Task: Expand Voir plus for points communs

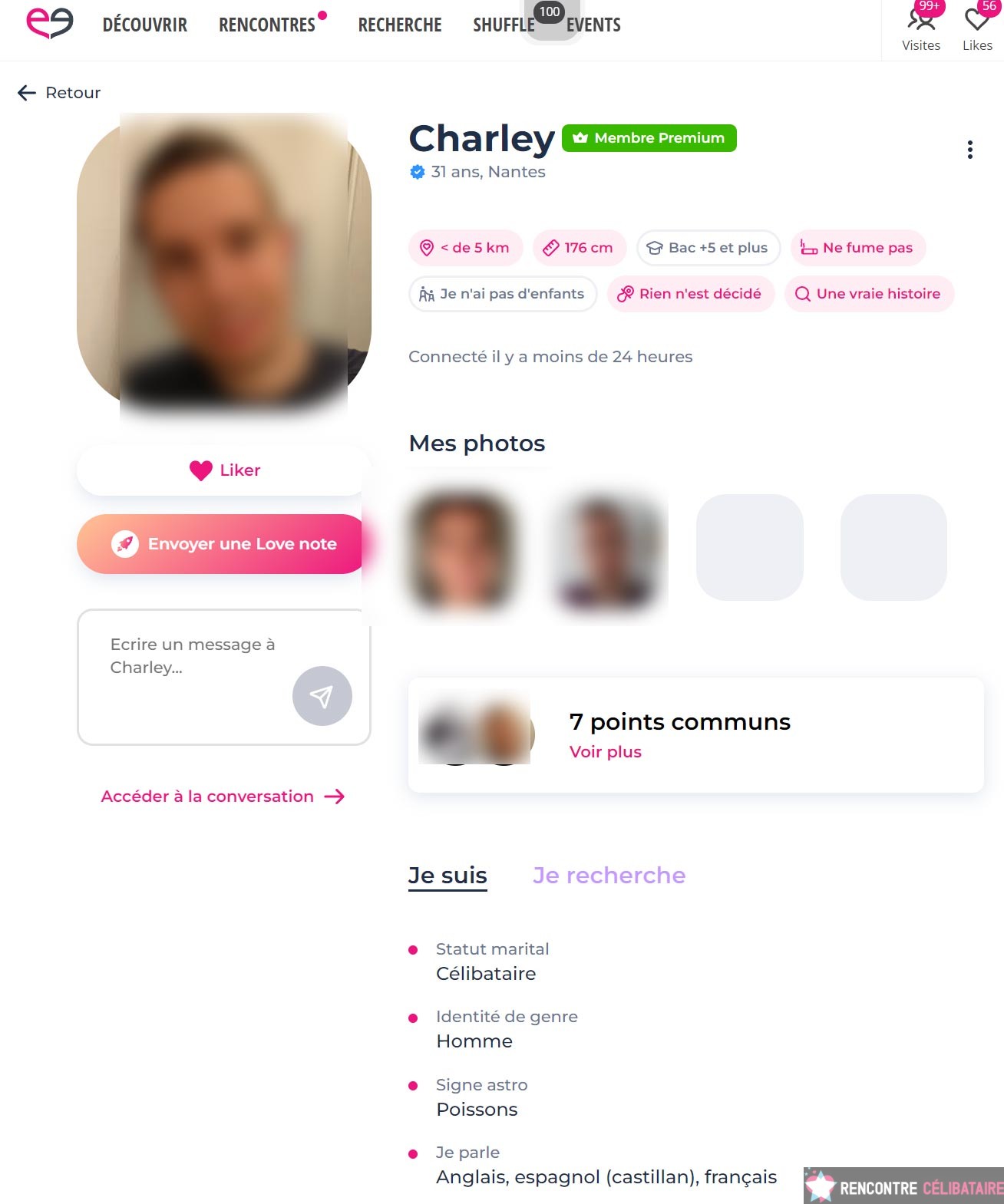Action: click(606, 752)
